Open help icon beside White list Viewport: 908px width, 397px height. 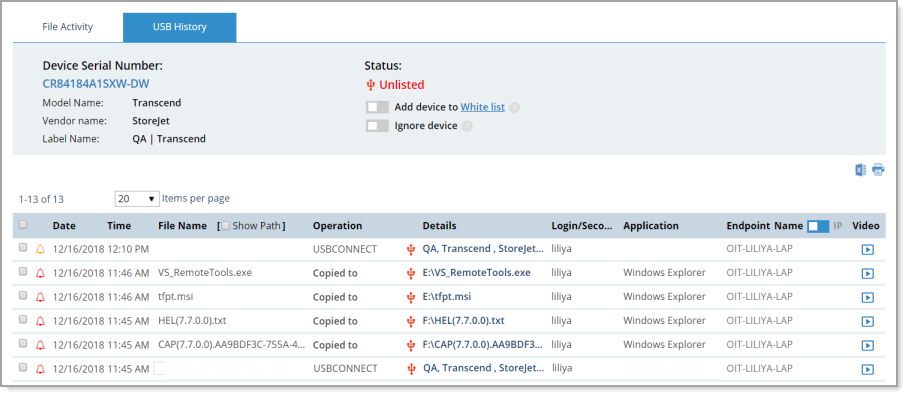[x=514, y=108]
